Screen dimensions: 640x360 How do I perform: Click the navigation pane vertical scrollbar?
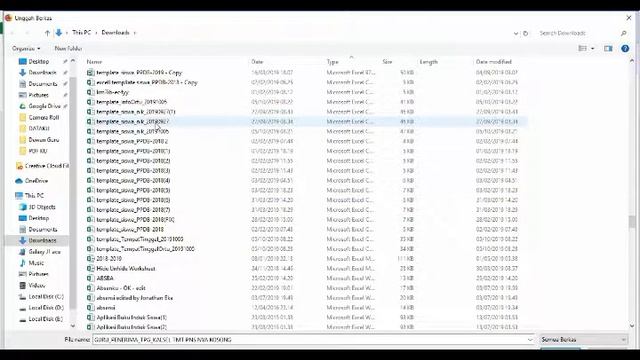click(x=73, y=193)
